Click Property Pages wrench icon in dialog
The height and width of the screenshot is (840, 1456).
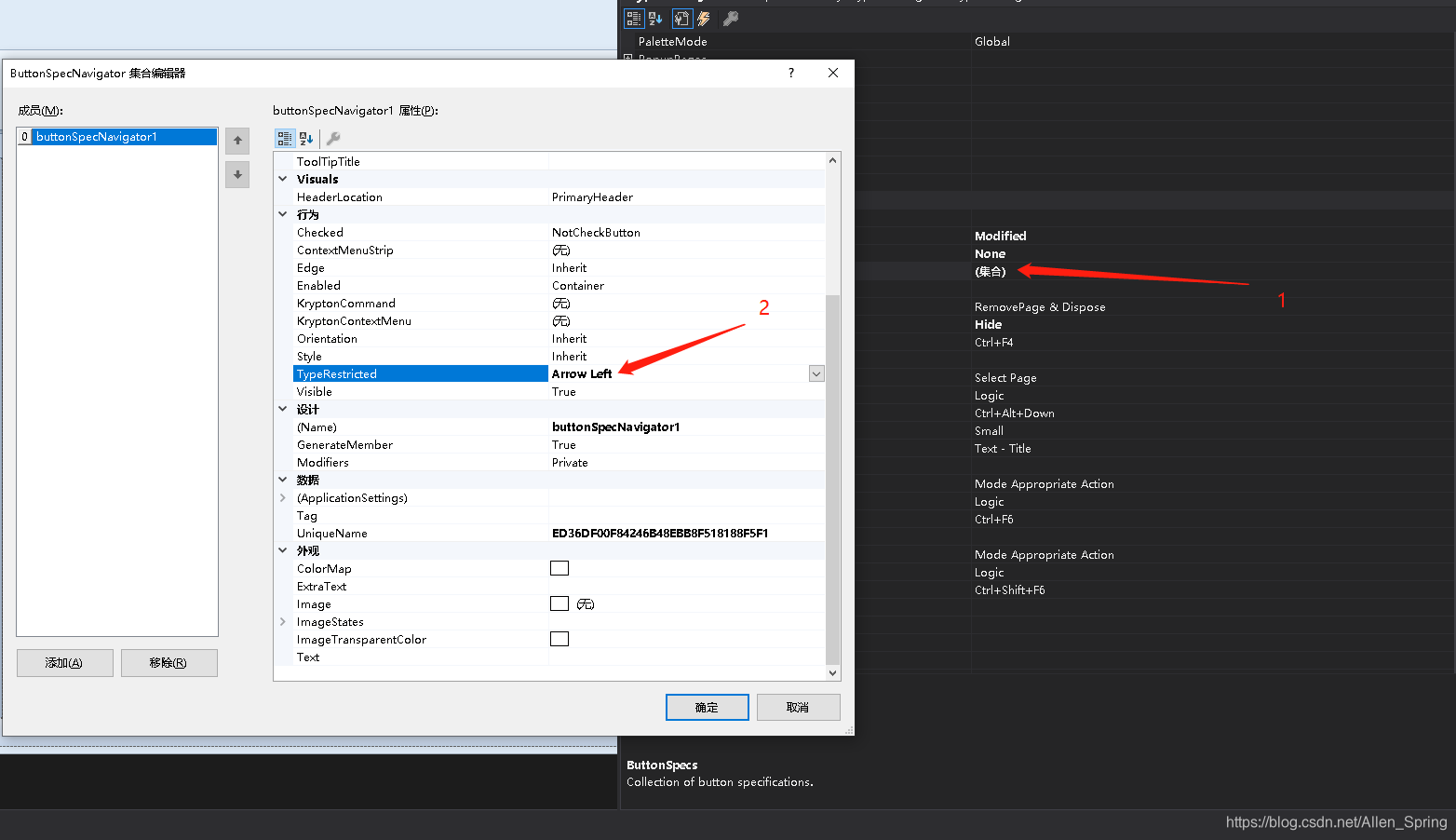pos(333,139)
